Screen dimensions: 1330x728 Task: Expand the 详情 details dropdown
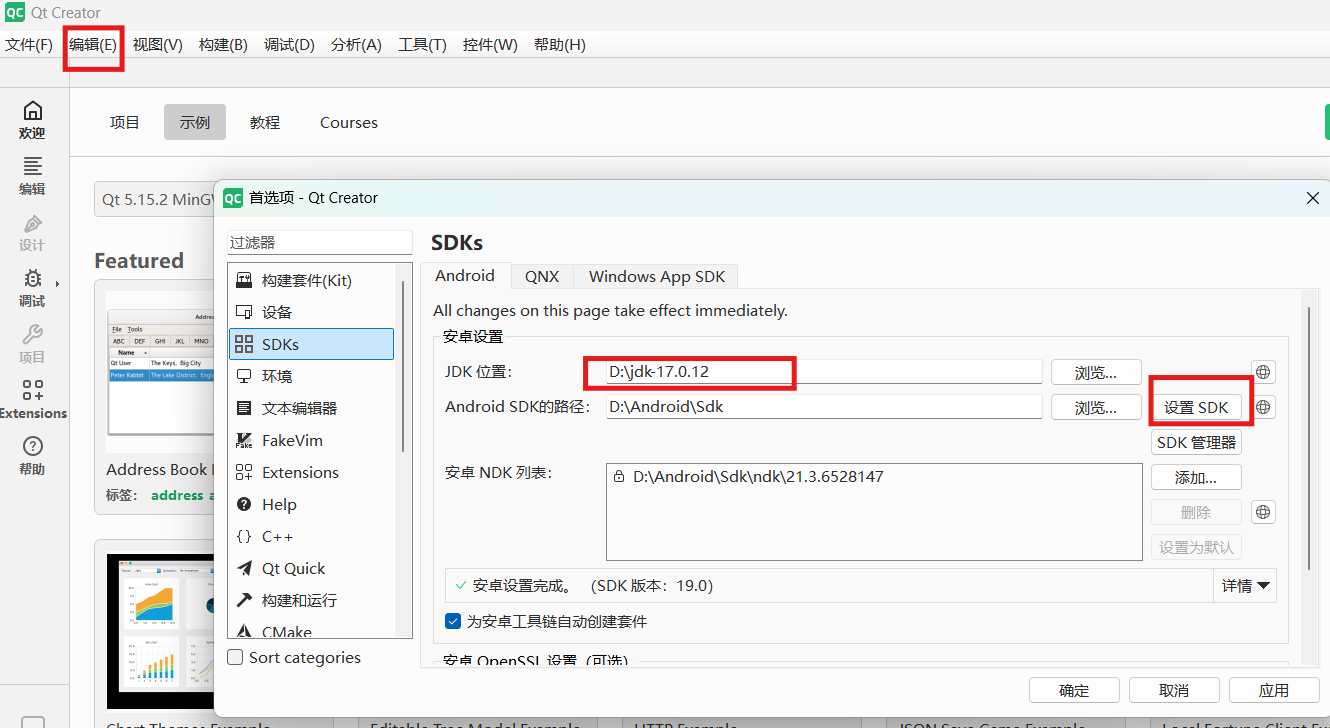(1245, 586)
